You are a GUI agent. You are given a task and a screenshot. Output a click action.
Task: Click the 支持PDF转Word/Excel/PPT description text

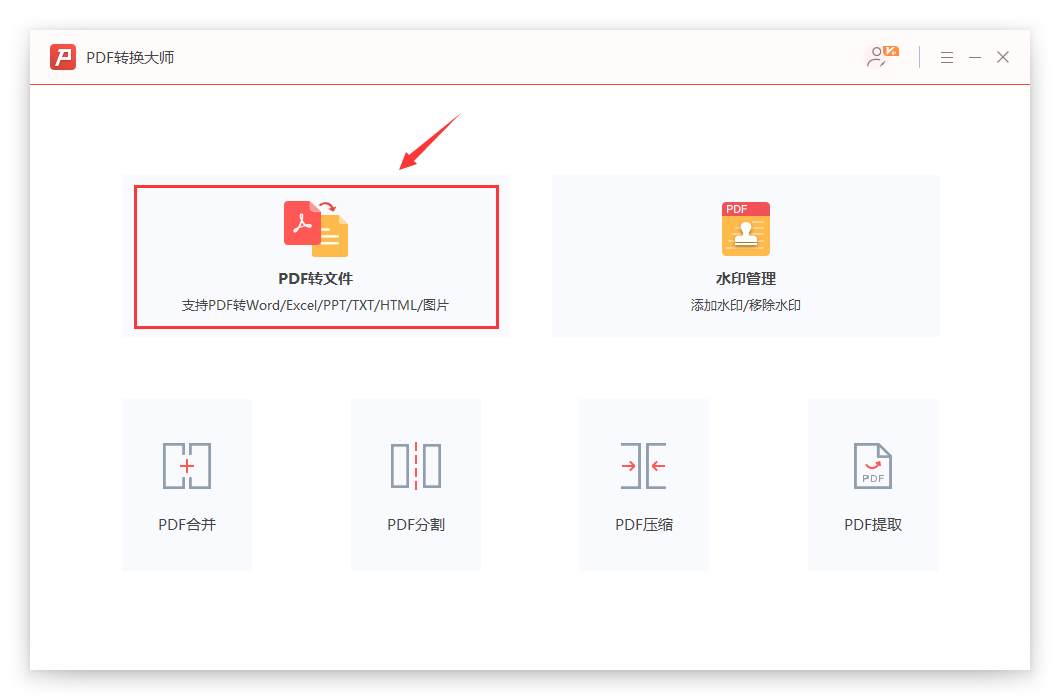pyautogui.click(x=316, y=305)
